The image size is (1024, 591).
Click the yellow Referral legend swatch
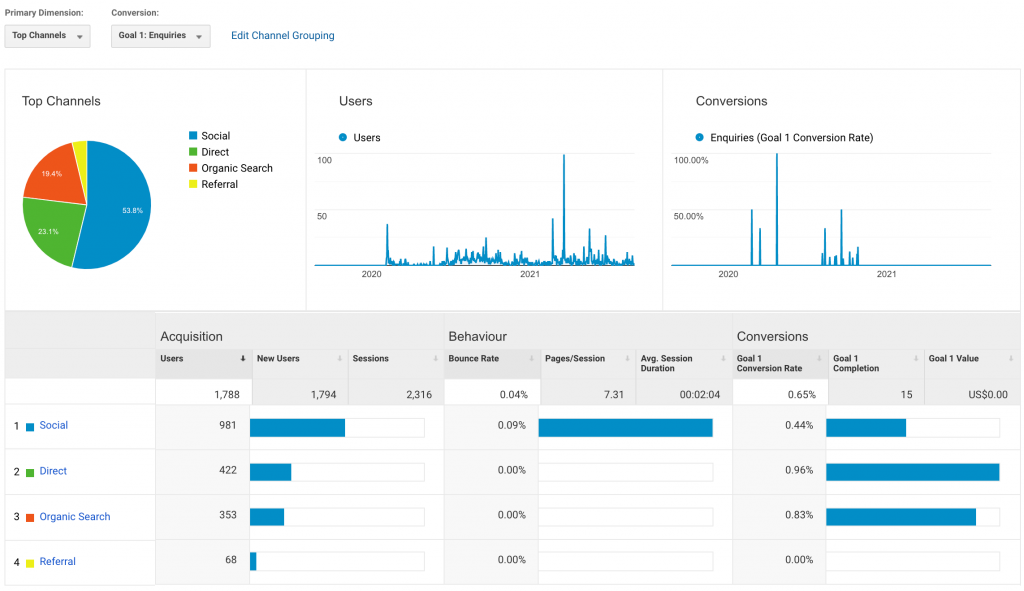193,185
